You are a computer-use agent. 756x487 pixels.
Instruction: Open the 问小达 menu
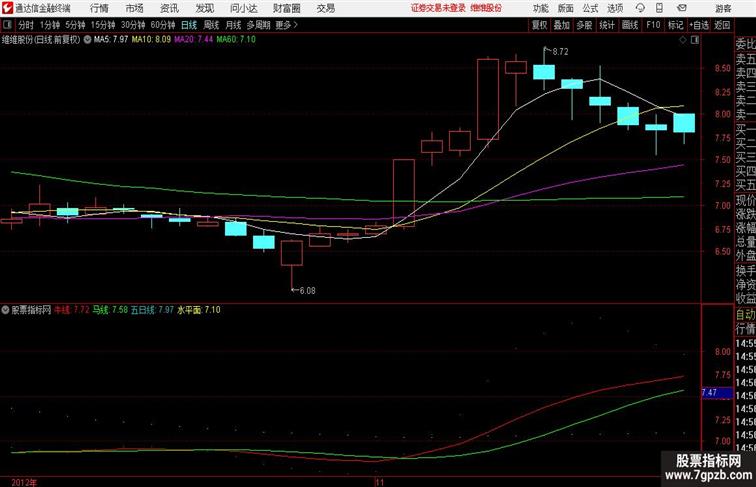tap(243, 8)
